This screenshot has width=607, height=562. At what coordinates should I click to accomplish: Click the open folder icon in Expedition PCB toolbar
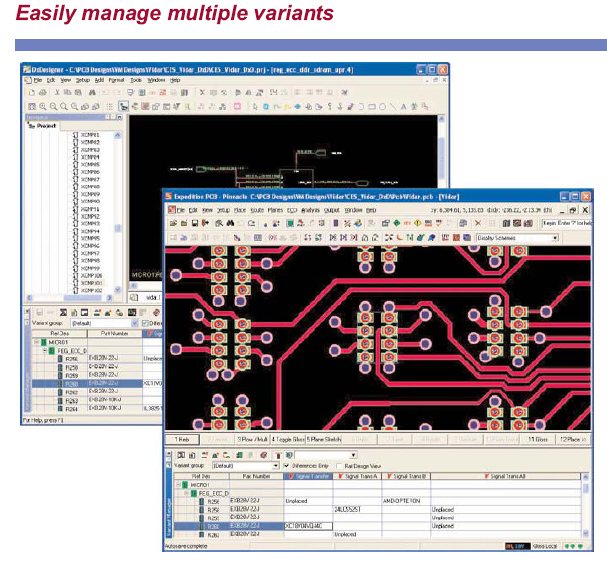(x=183, y=224)
